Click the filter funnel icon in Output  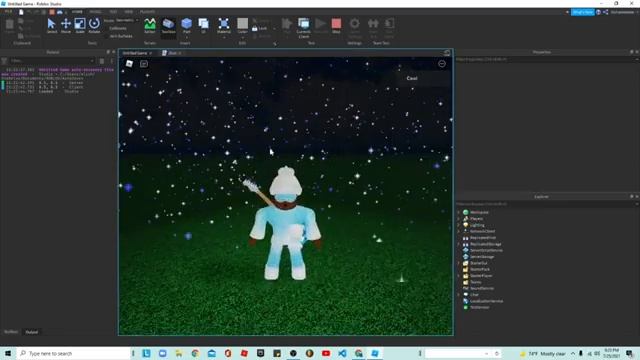(x=4, y=61)
